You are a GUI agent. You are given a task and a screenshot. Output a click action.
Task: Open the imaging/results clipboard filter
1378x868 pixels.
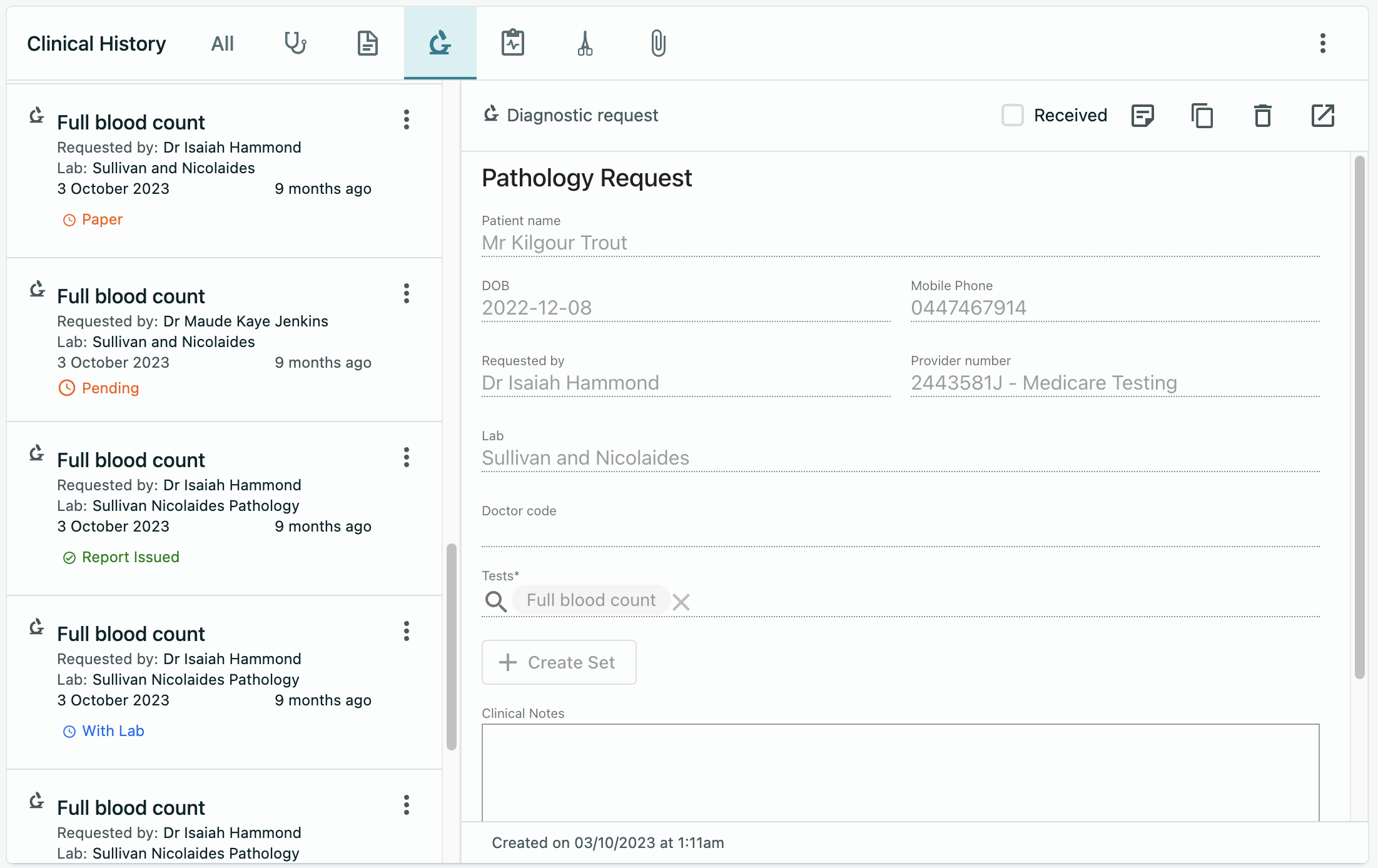tap(513, 43)
